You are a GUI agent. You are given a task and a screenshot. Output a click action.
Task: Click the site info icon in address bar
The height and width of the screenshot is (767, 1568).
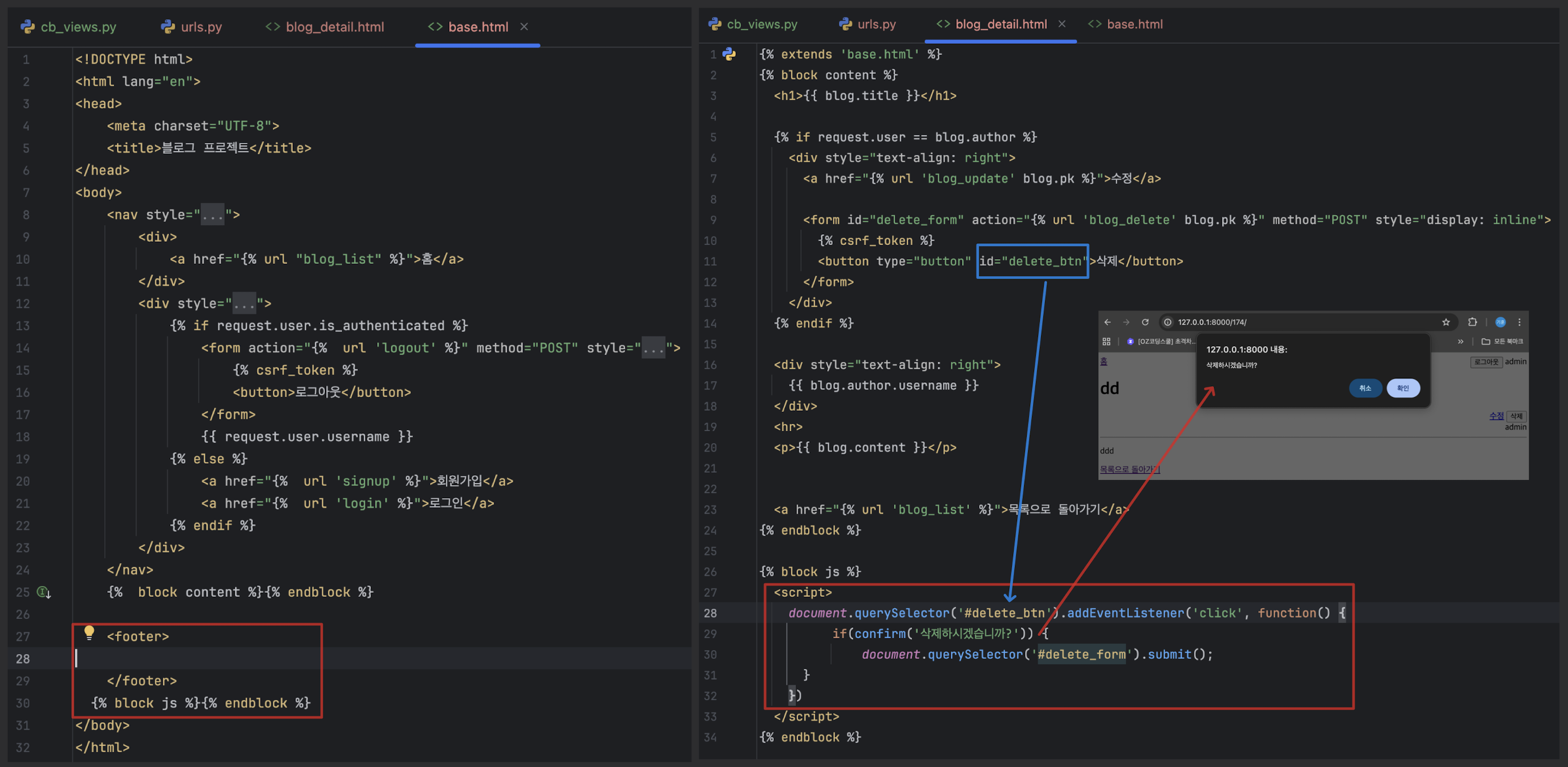(1167, 322)
